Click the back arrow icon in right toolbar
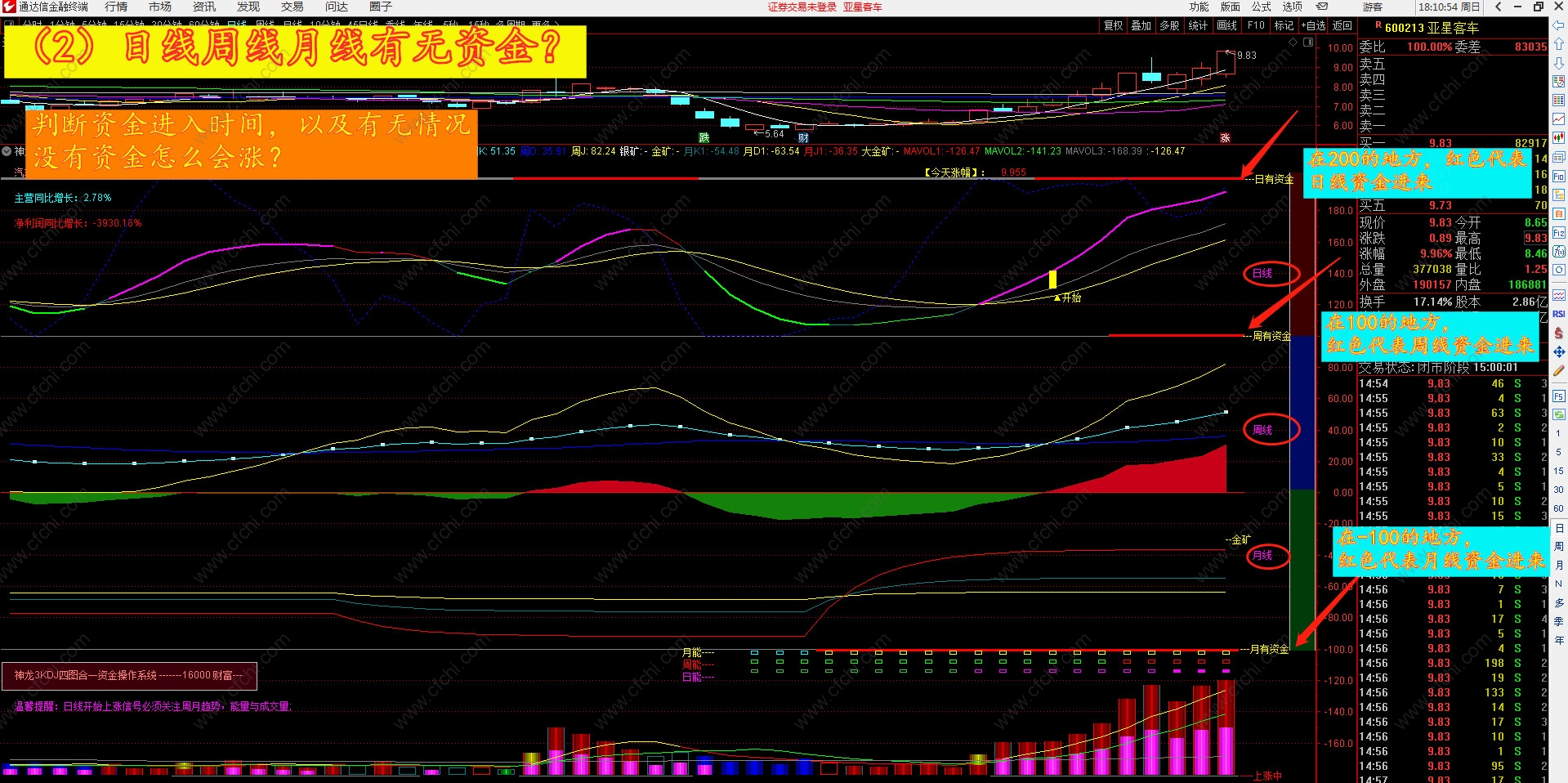Screen dimensions: 1568x783 pyautogui.click(x=1559, y=26)
